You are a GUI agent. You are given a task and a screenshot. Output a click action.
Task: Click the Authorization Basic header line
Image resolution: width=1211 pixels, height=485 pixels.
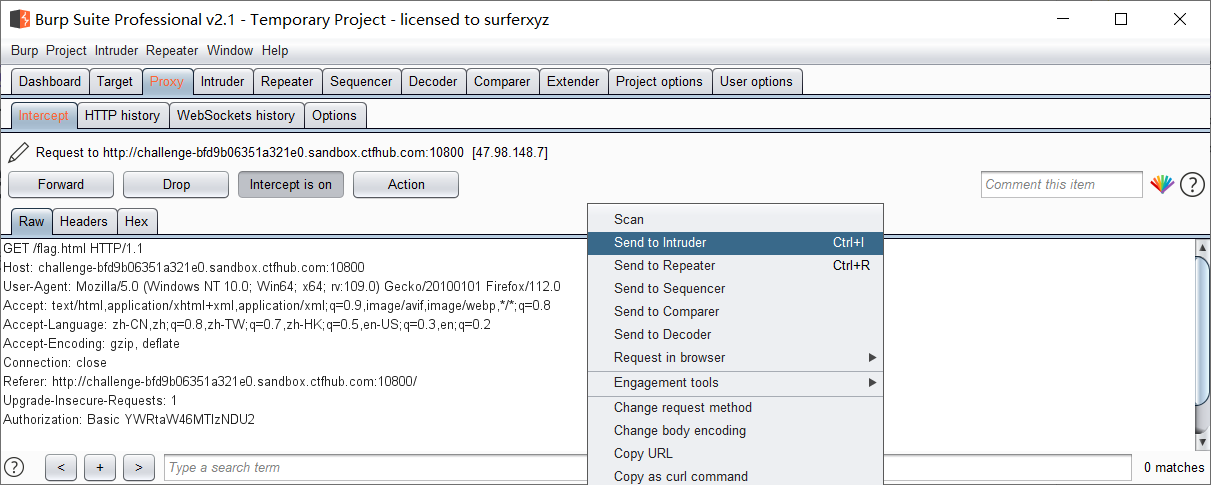click(129, 420)
